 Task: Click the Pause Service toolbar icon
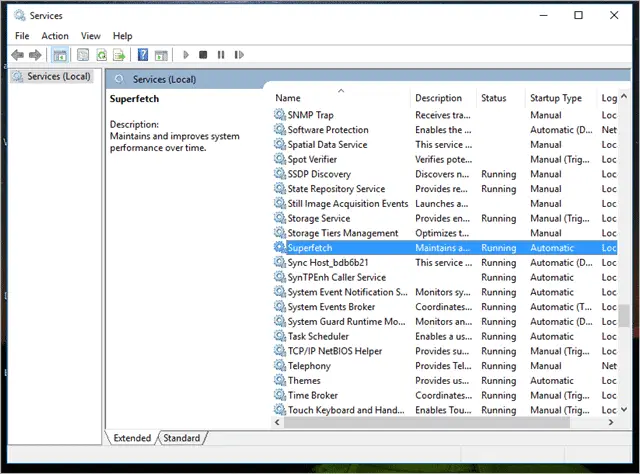pos(221,55)
